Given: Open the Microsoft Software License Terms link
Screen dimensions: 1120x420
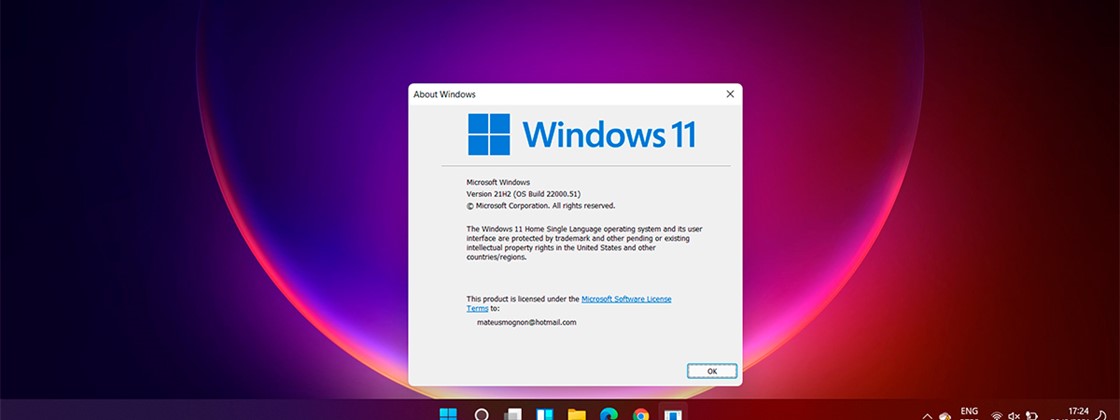Looking at the screenshot, I should tap(626, 299).
